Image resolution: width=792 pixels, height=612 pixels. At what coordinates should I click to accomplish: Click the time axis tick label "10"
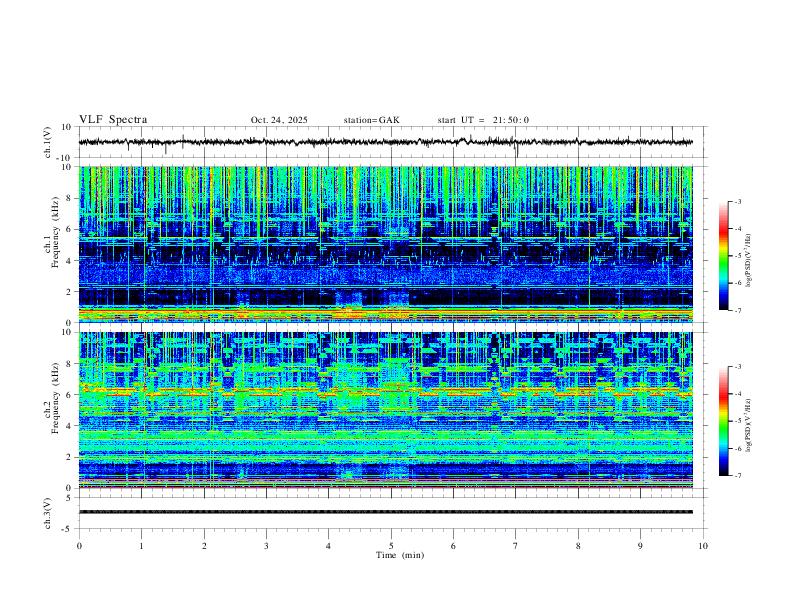tap(703, 546)
